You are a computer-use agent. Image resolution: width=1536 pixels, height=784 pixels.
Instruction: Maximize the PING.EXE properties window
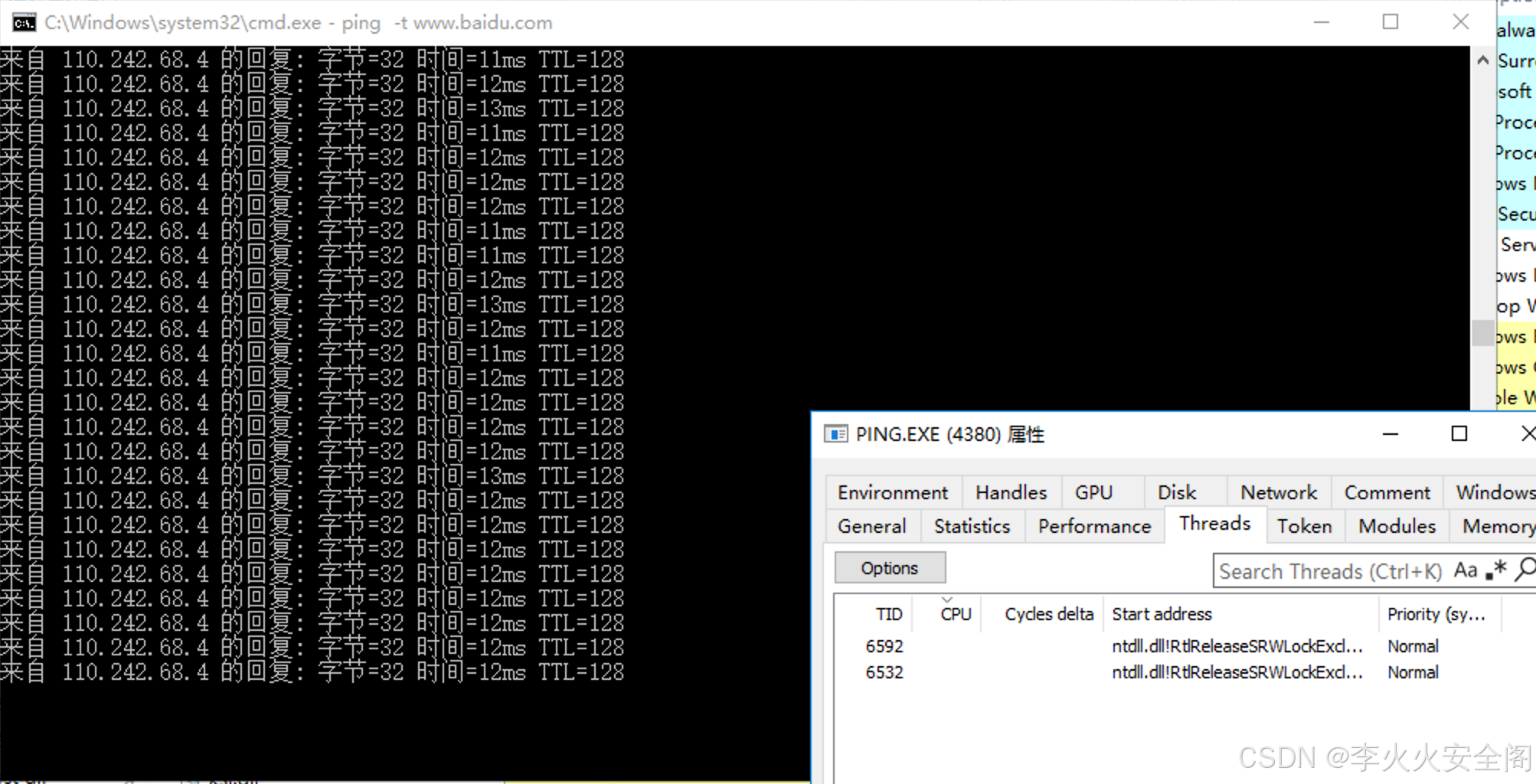click(1459, 434)
